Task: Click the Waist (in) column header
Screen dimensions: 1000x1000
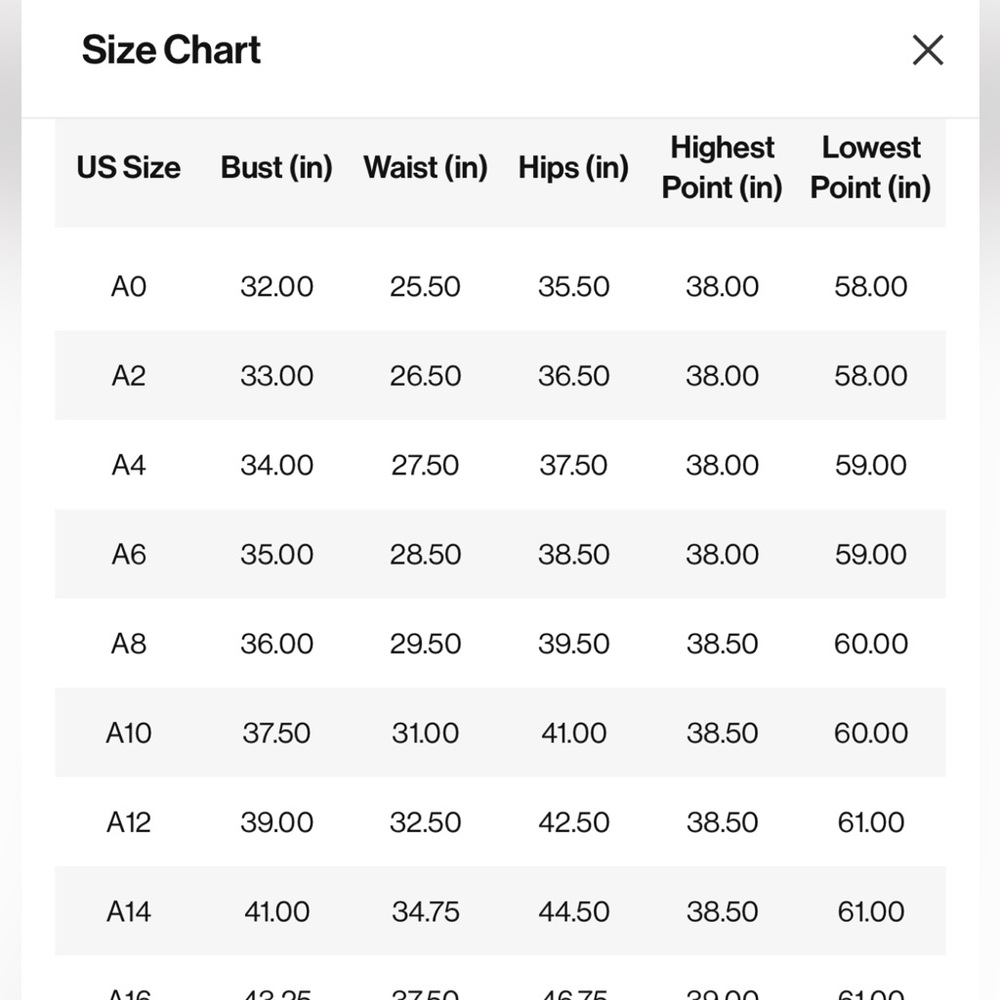Action: tap(425, 168)
